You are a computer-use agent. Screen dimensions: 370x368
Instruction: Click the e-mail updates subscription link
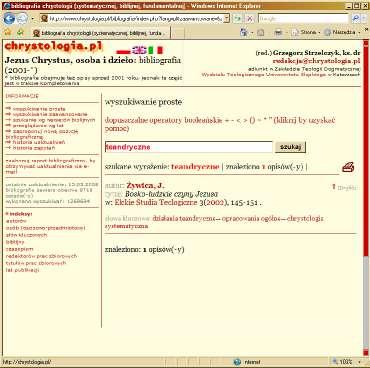[x=50, y=166]
